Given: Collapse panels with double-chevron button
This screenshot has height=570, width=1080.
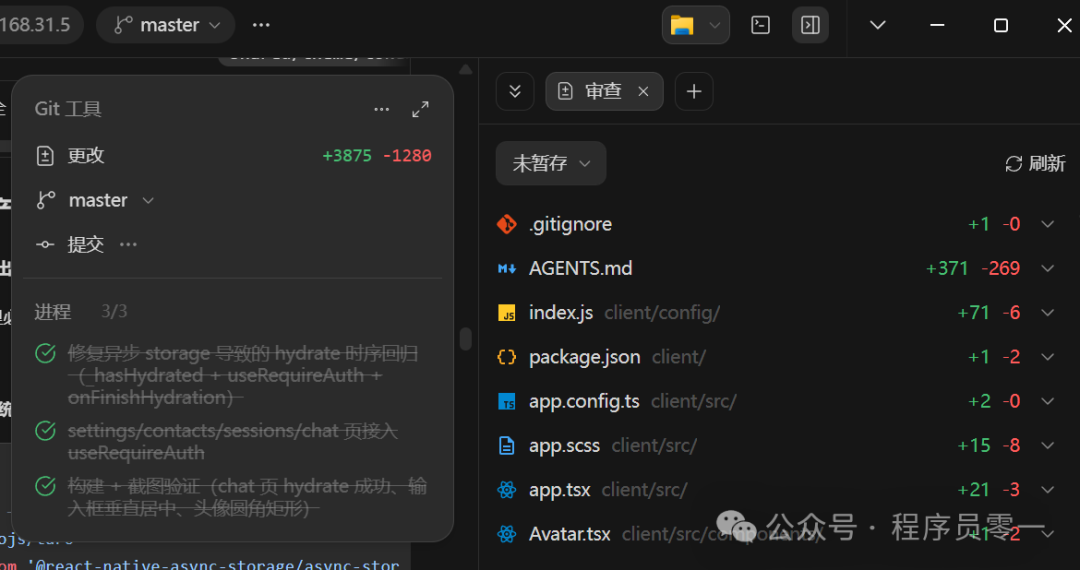Looking at the screenshot, I should click(x=515, y=92).
